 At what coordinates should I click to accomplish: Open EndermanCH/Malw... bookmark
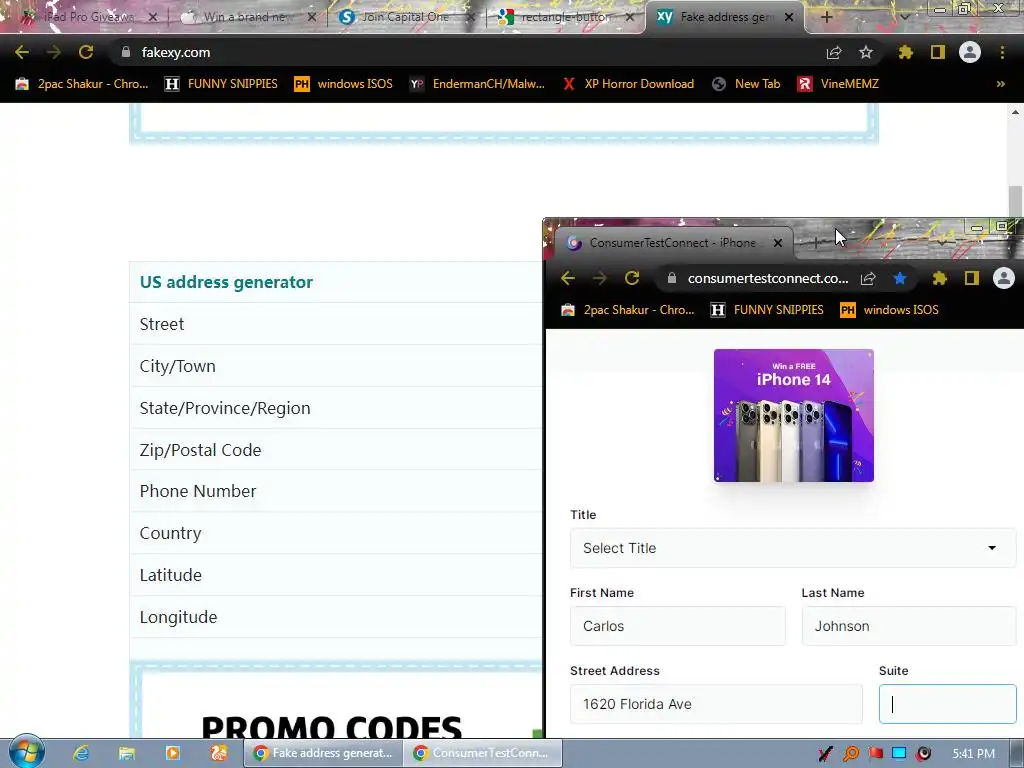(477, 84)
